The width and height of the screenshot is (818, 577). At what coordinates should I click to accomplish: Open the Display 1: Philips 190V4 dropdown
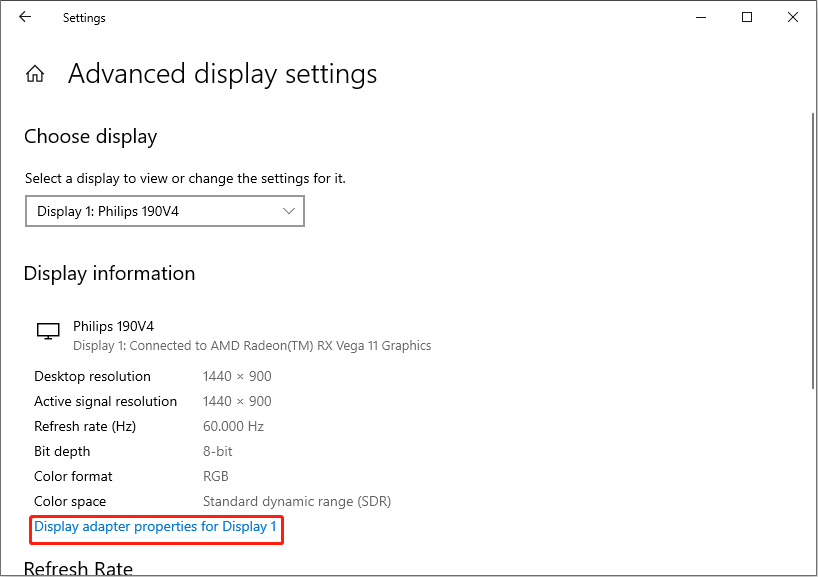tap(165, 211)
